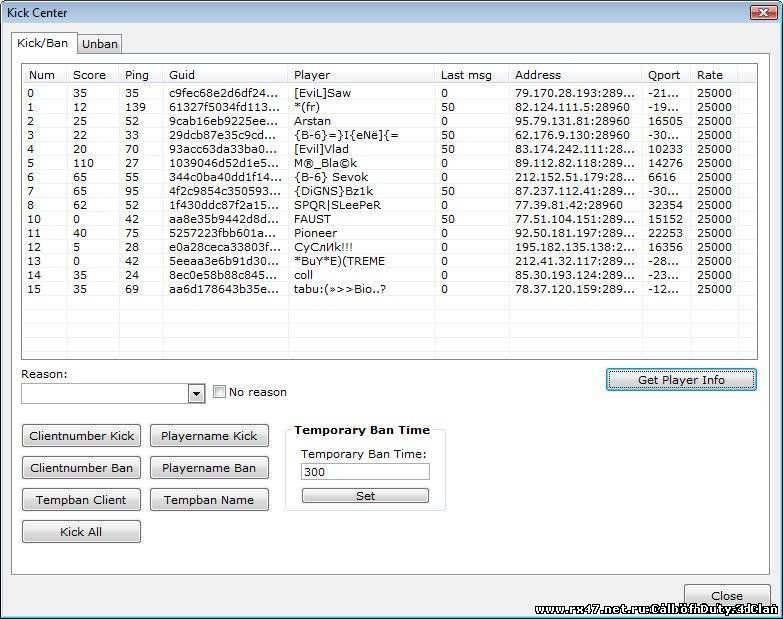
Task: Select the Kick/Ban tab
Action: [42, 43]
